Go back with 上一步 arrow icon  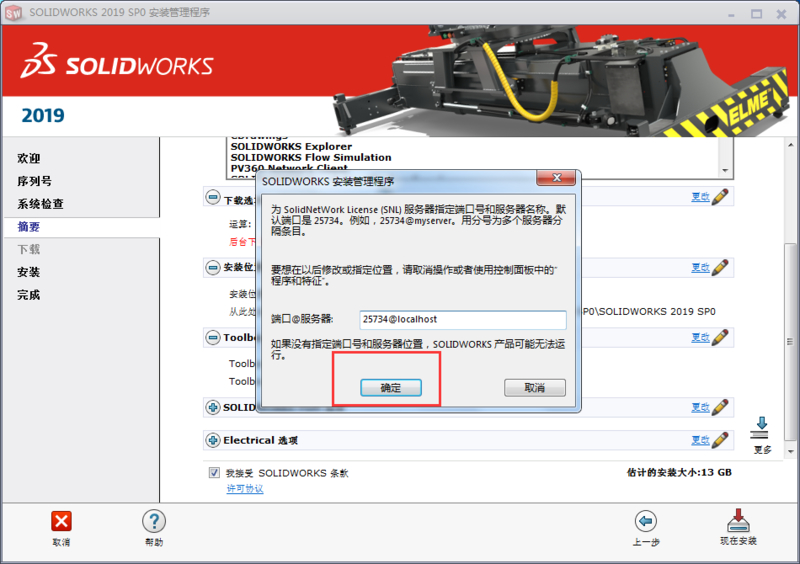(x=646, y=521)
